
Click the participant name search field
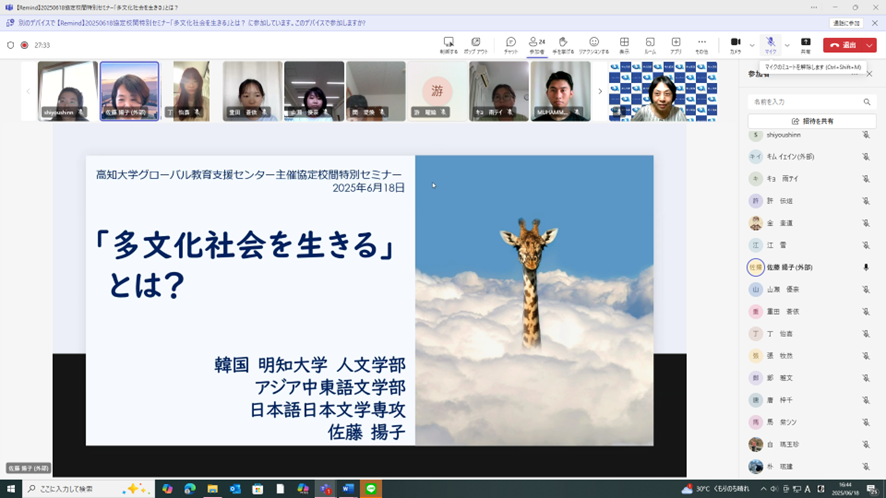805,102
